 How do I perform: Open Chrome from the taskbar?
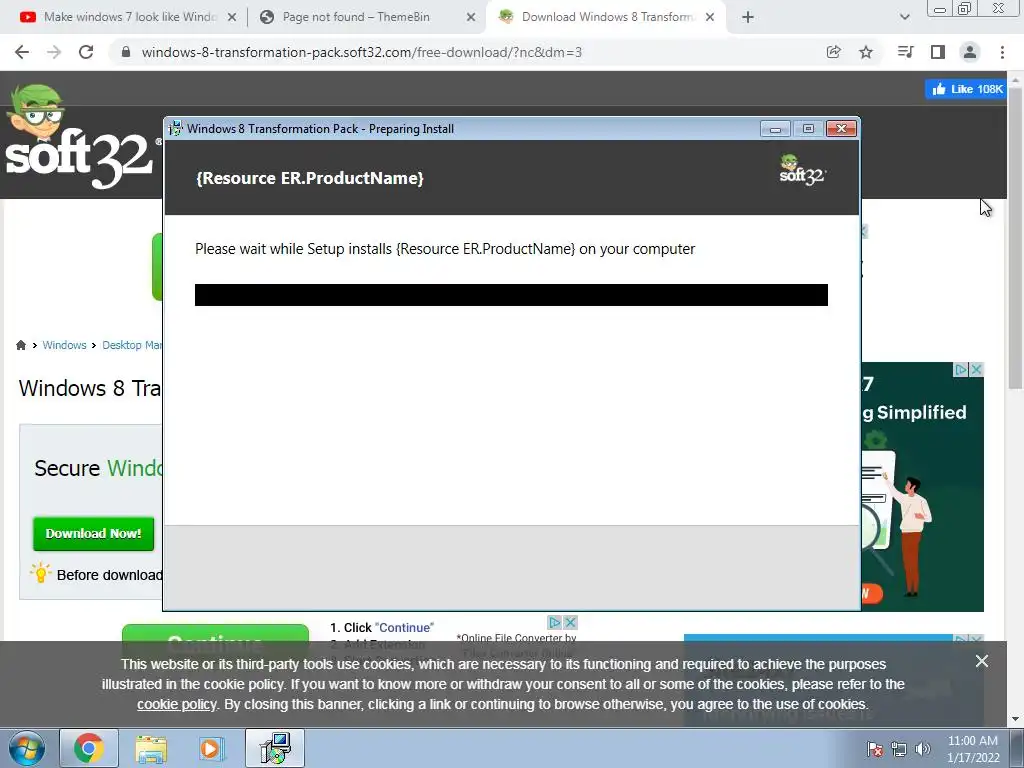pyautogui.click(x=89, y=748)
